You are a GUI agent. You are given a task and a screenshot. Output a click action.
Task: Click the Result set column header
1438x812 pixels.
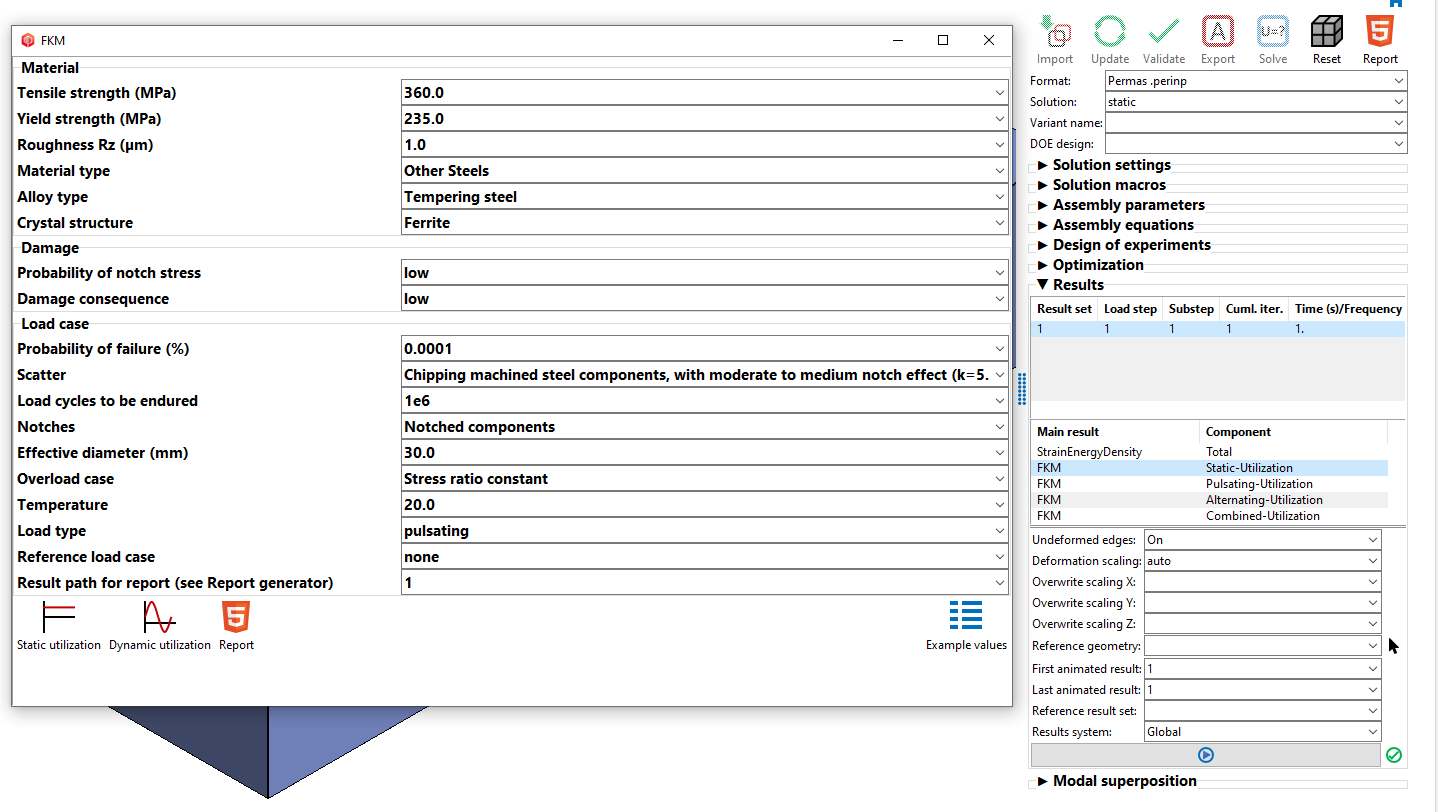pos(1064,309)
